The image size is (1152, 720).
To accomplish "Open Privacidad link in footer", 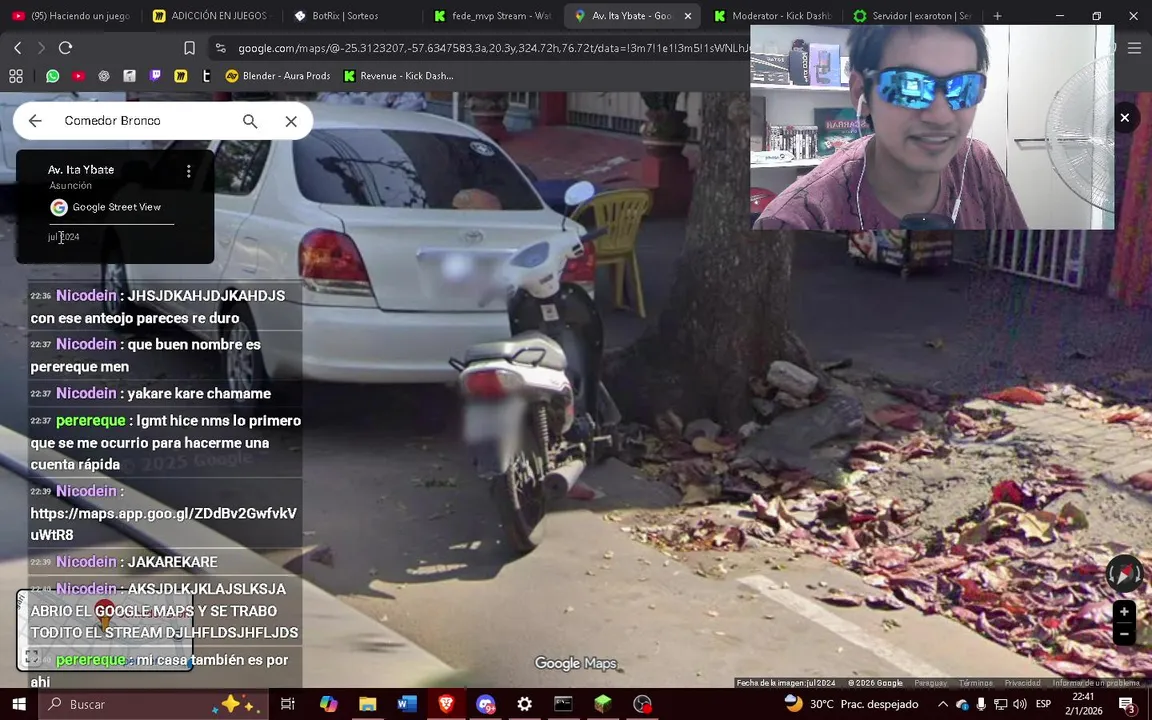I will click(1022, 683).
